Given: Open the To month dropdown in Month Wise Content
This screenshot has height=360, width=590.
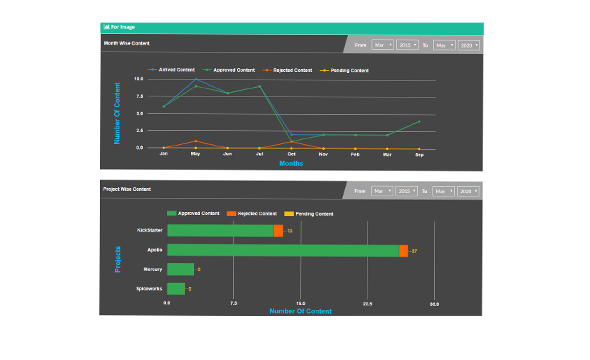Looking at the screenshot, I should click(444, 45).
